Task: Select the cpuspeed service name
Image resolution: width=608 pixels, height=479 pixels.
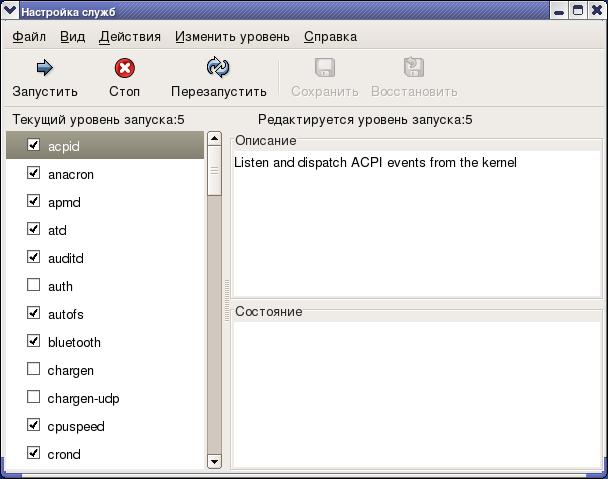Action: click(x=76, y=427)
